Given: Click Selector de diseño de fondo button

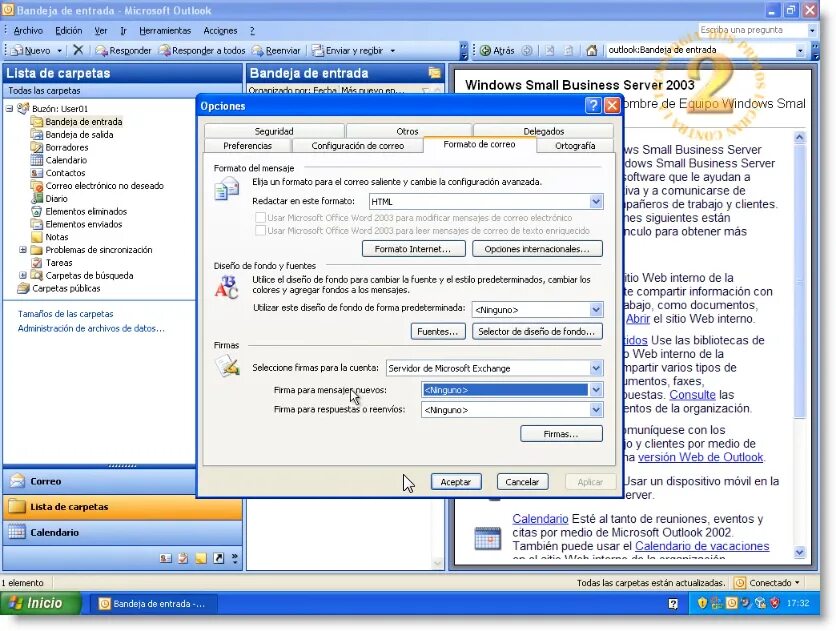Looking at the screenshot, I should [x=537, y=331].
